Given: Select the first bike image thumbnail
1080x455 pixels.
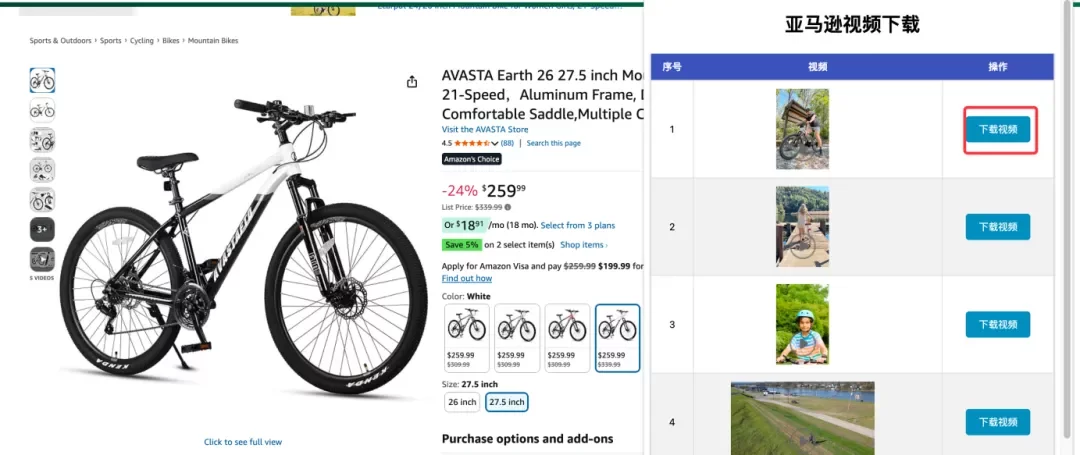Looking at the screenshot, I should coord(42,80).
